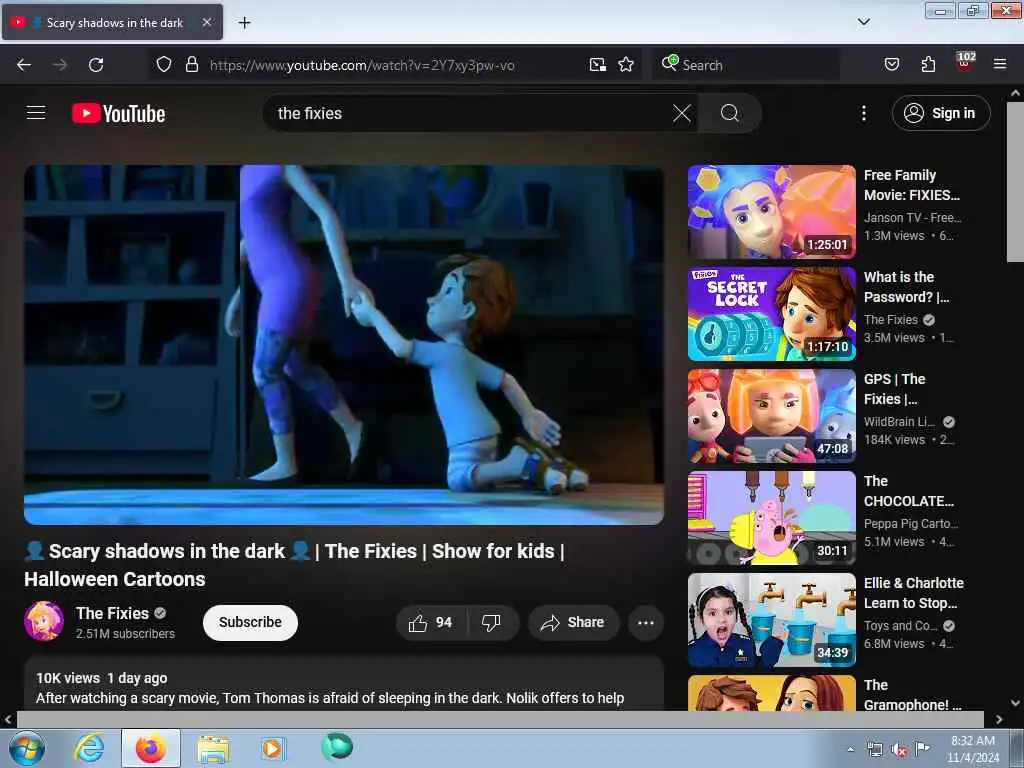Open the Windows Start menu
1024x768 pixels.
tap(26, 748)
